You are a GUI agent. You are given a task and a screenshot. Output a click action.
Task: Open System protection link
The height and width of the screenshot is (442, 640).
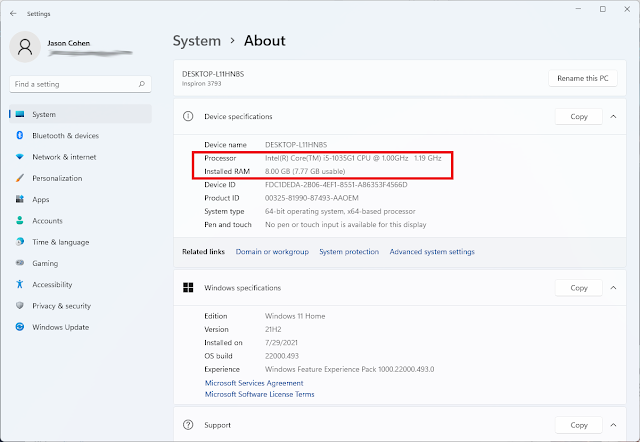[x=349, y=251]
